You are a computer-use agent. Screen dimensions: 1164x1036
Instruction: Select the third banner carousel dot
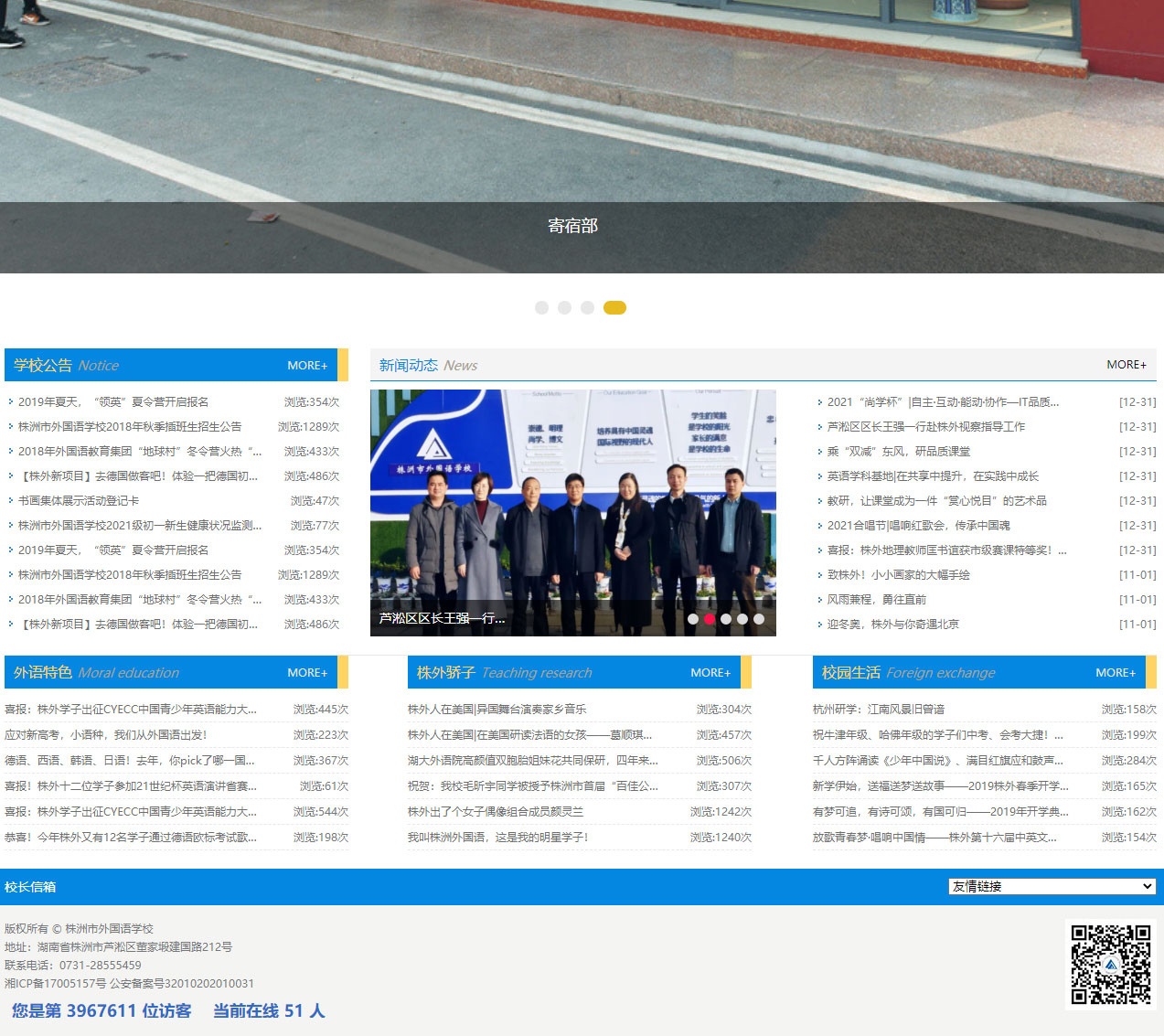[x=587, y=308]
